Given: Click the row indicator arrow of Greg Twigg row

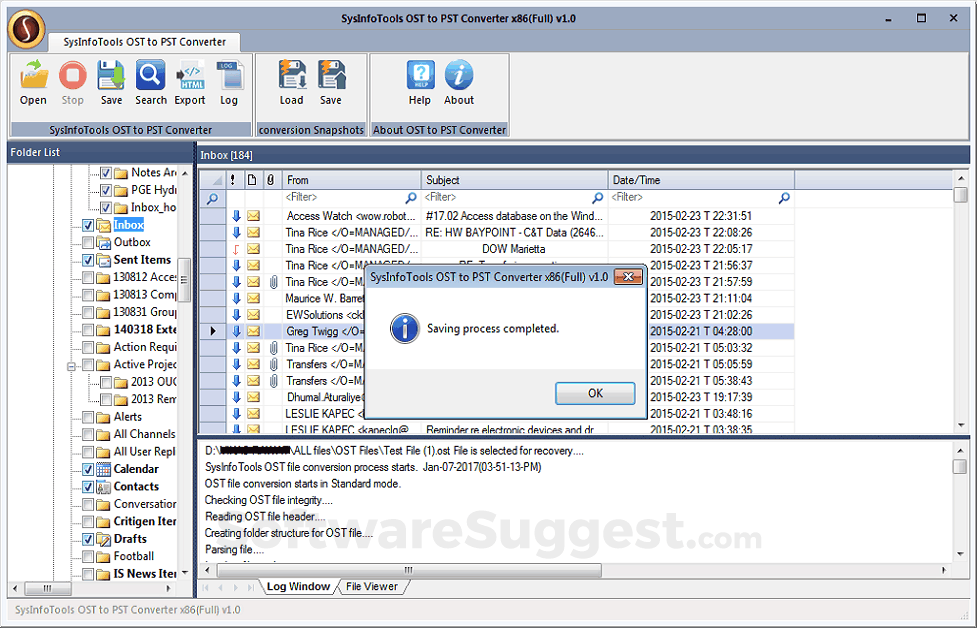Looking at the screenshot, I should pos(213,331).
